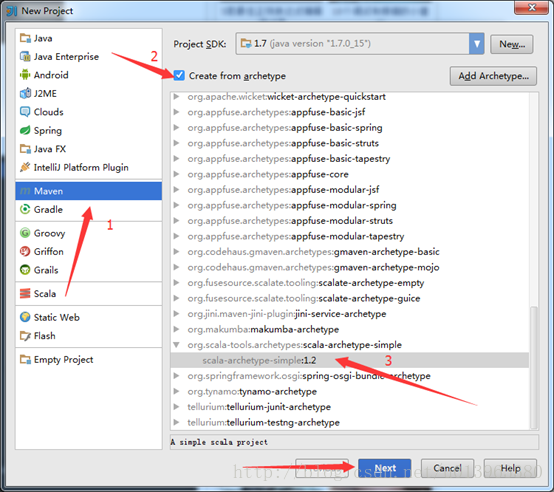Close the New Project dialog
The image size is (554, 492).
pyautogui.click(x=532, y=7)
